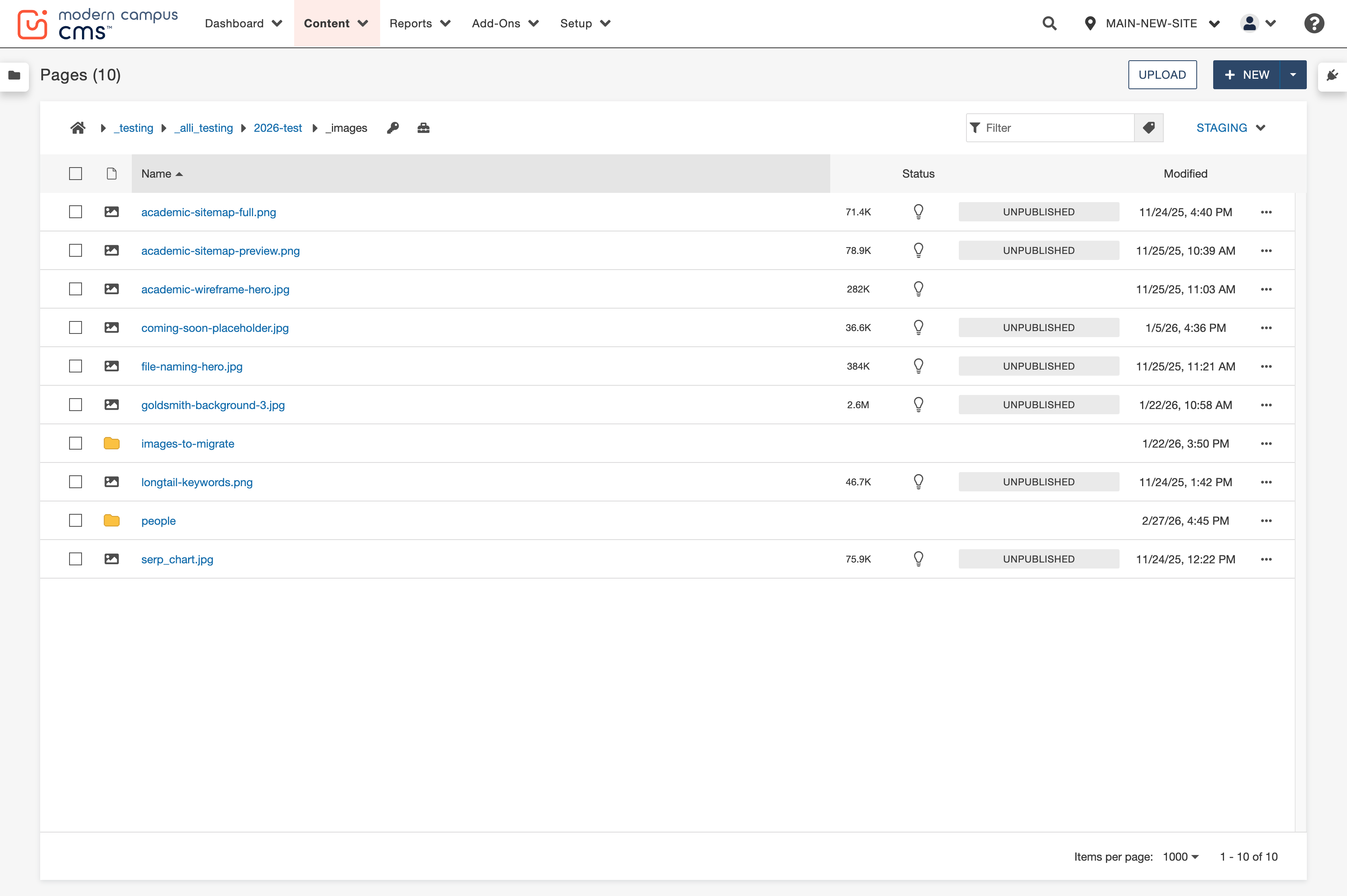Open the Reports menu
Image resolution: width=1347 pixels, height=896 pixels.
click(x=420, y=23)
